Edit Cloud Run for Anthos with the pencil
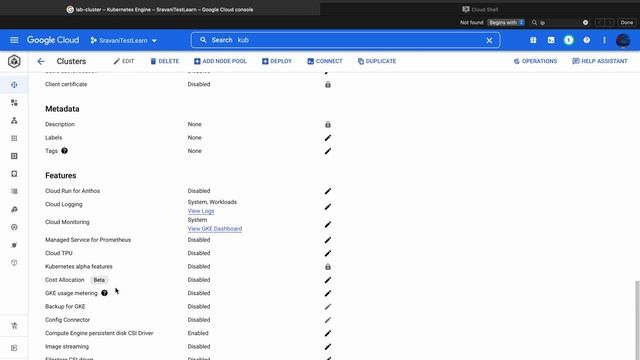640x360 pixels. pos(328,191)
